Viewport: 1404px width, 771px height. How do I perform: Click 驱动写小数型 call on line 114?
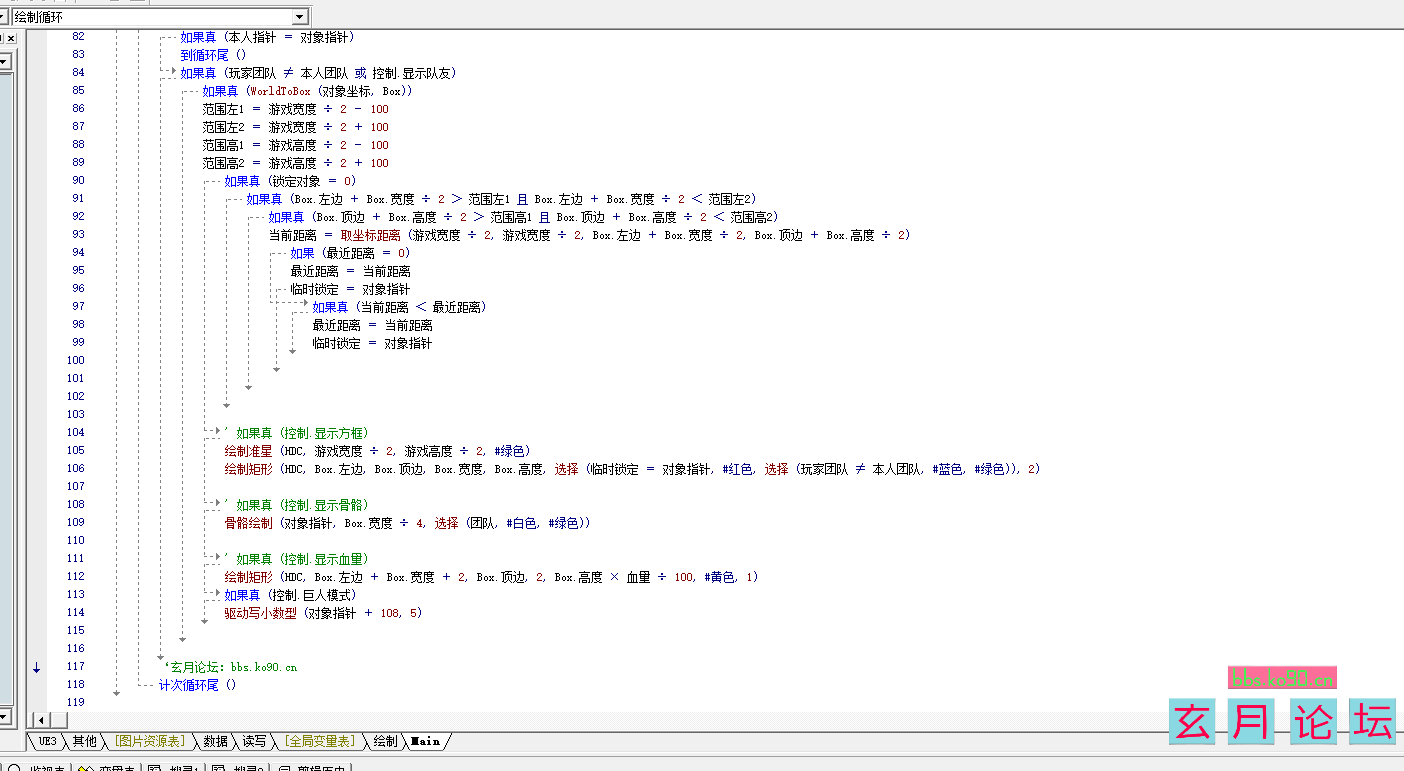coord(260,613)
